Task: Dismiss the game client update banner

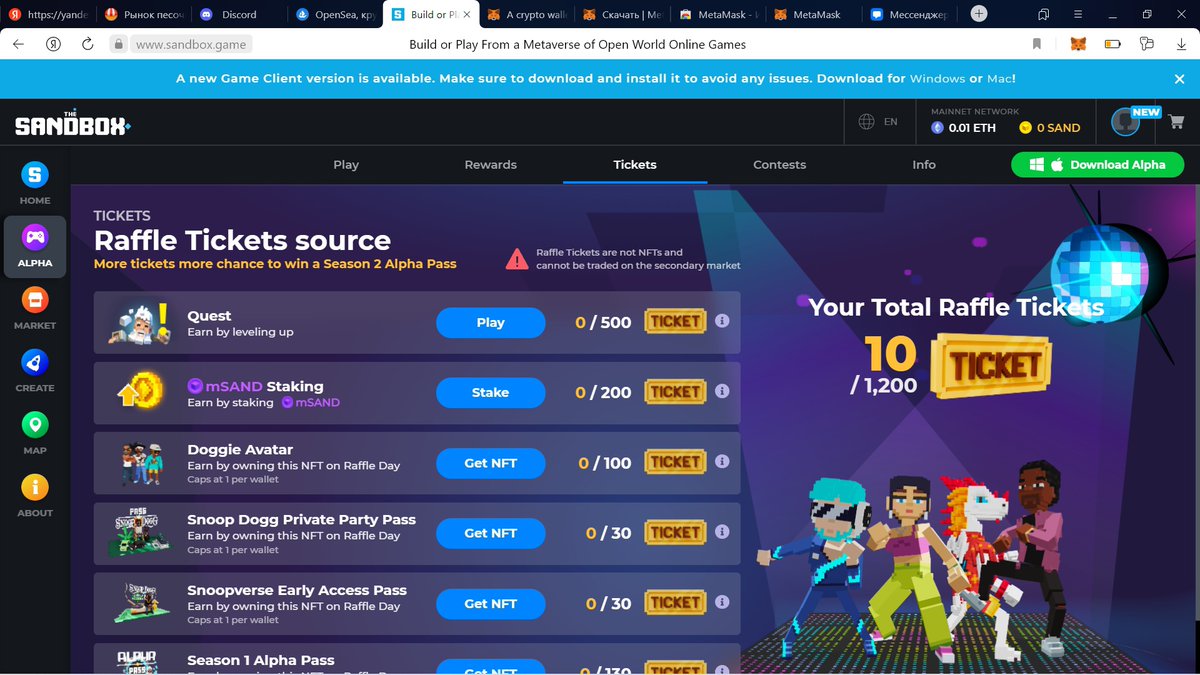Action: 1179,78
